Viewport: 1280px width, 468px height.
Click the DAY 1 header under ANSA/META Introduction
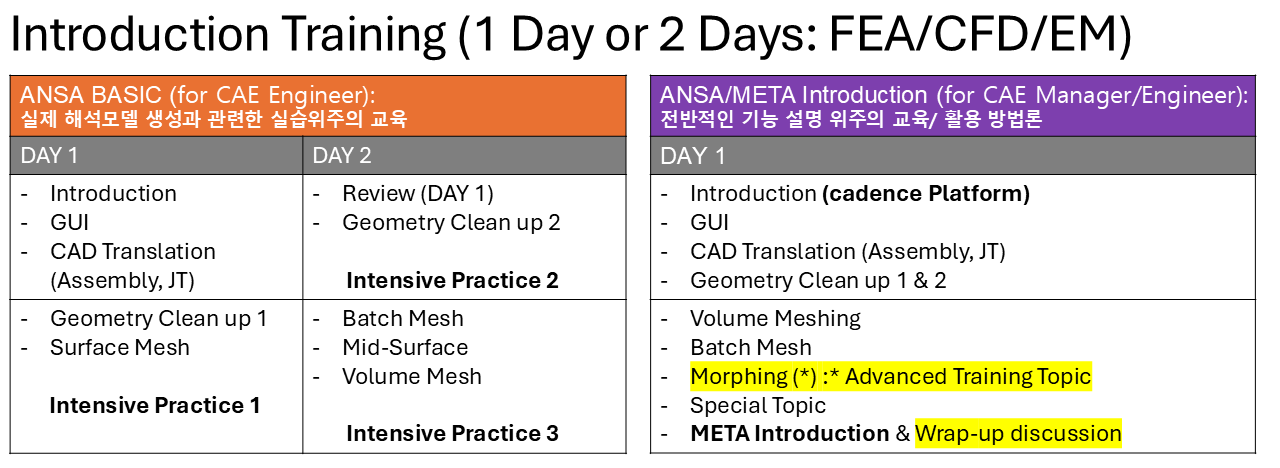(x=696, y=155)
